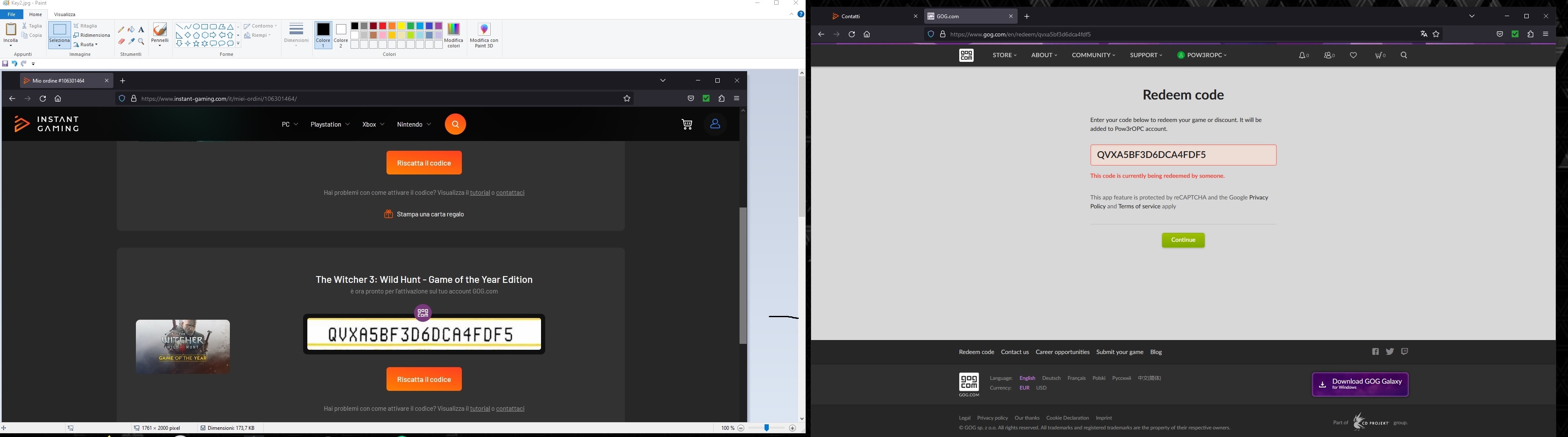Reload the GOG redeem page
Viewport: 1568px width, 437px height.
click(852, 35)
